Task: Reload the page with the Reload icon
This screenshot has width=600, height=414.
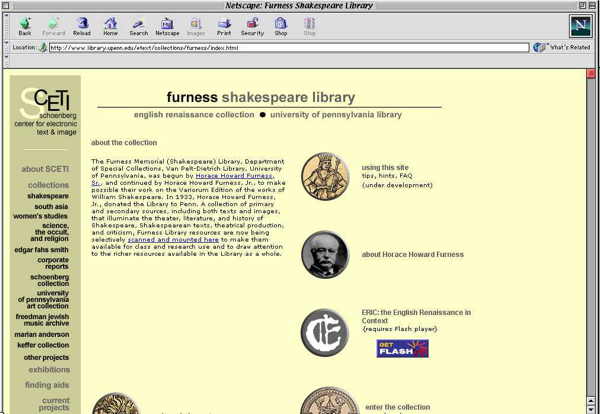Action: pos(82,26)
